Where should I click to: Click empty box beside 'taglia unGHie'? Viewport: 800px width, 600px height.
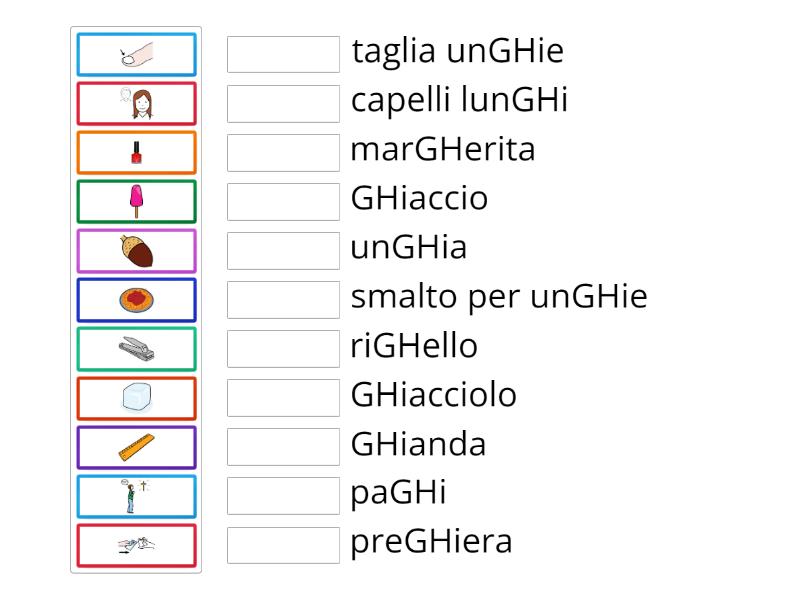pos(283,55)
